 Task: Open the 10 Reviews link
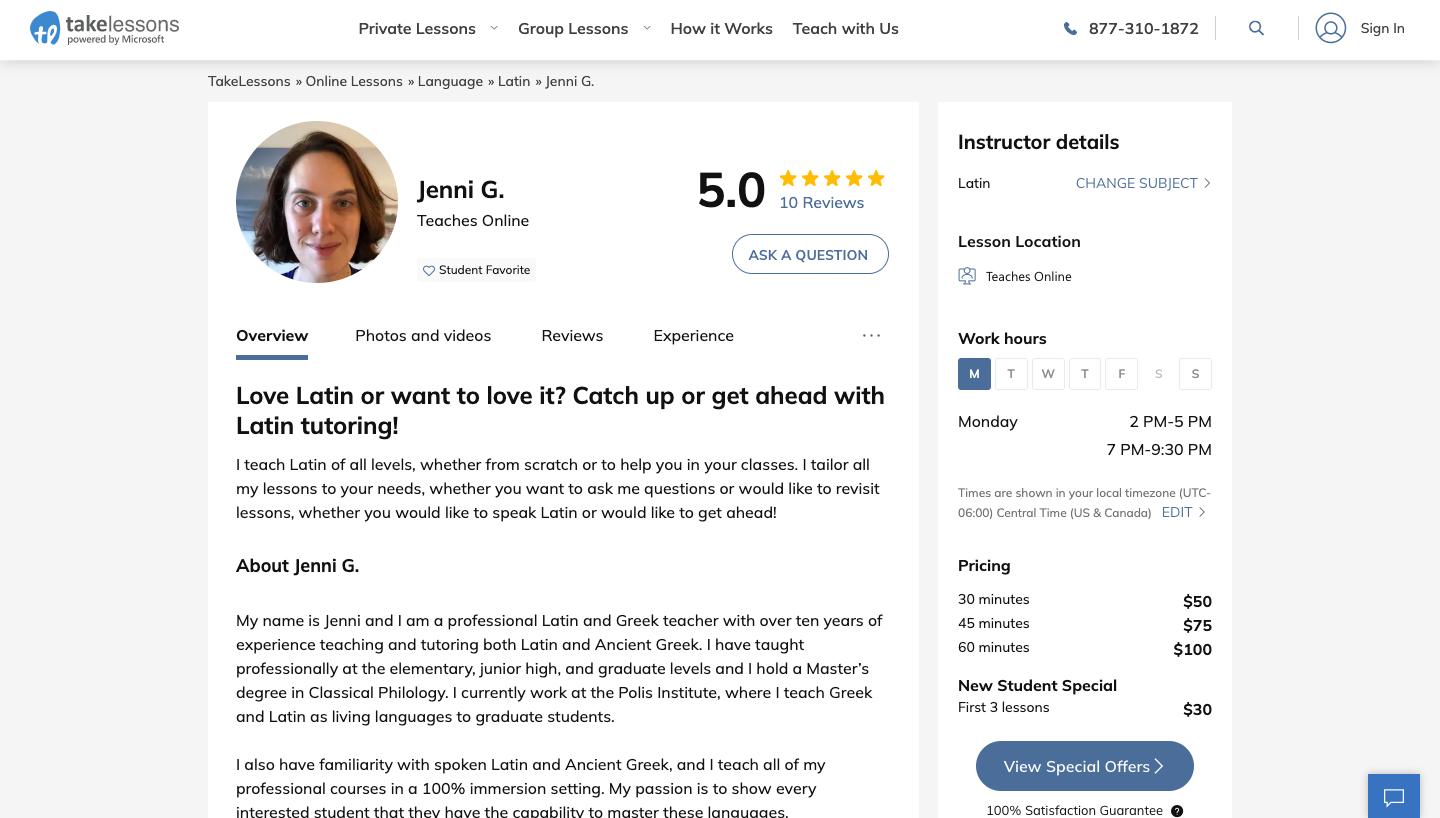tap(821, 203)
